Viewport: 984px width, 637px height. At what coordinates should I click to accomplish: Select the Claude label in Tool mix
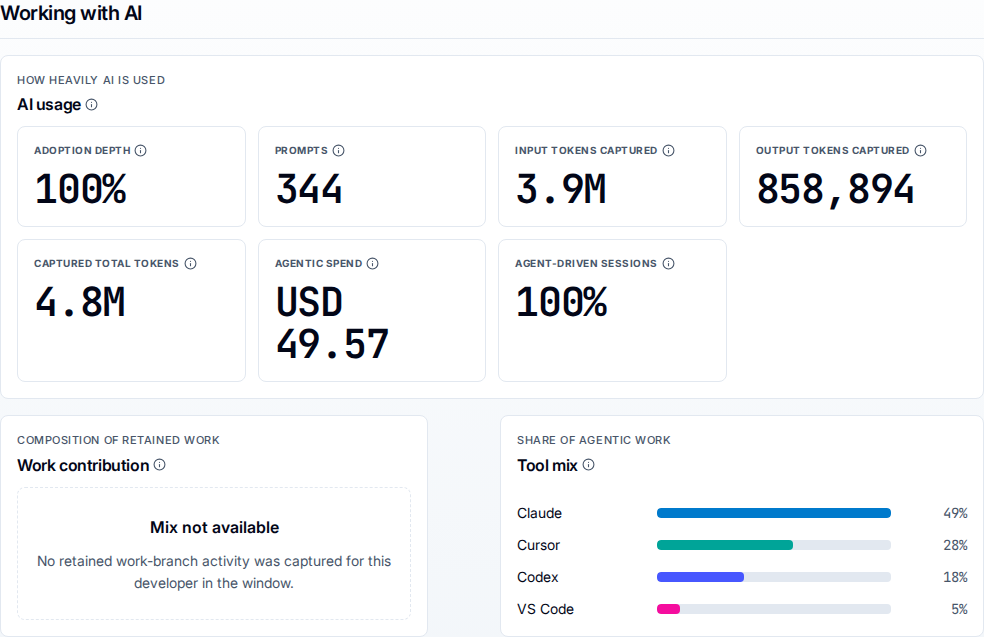pyautogui.click(x=539, y=513)
